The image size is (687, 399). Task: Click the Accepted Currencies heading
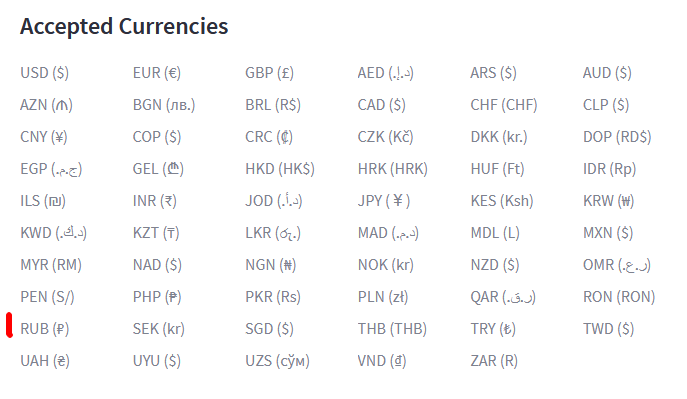[x=124, y=27]
